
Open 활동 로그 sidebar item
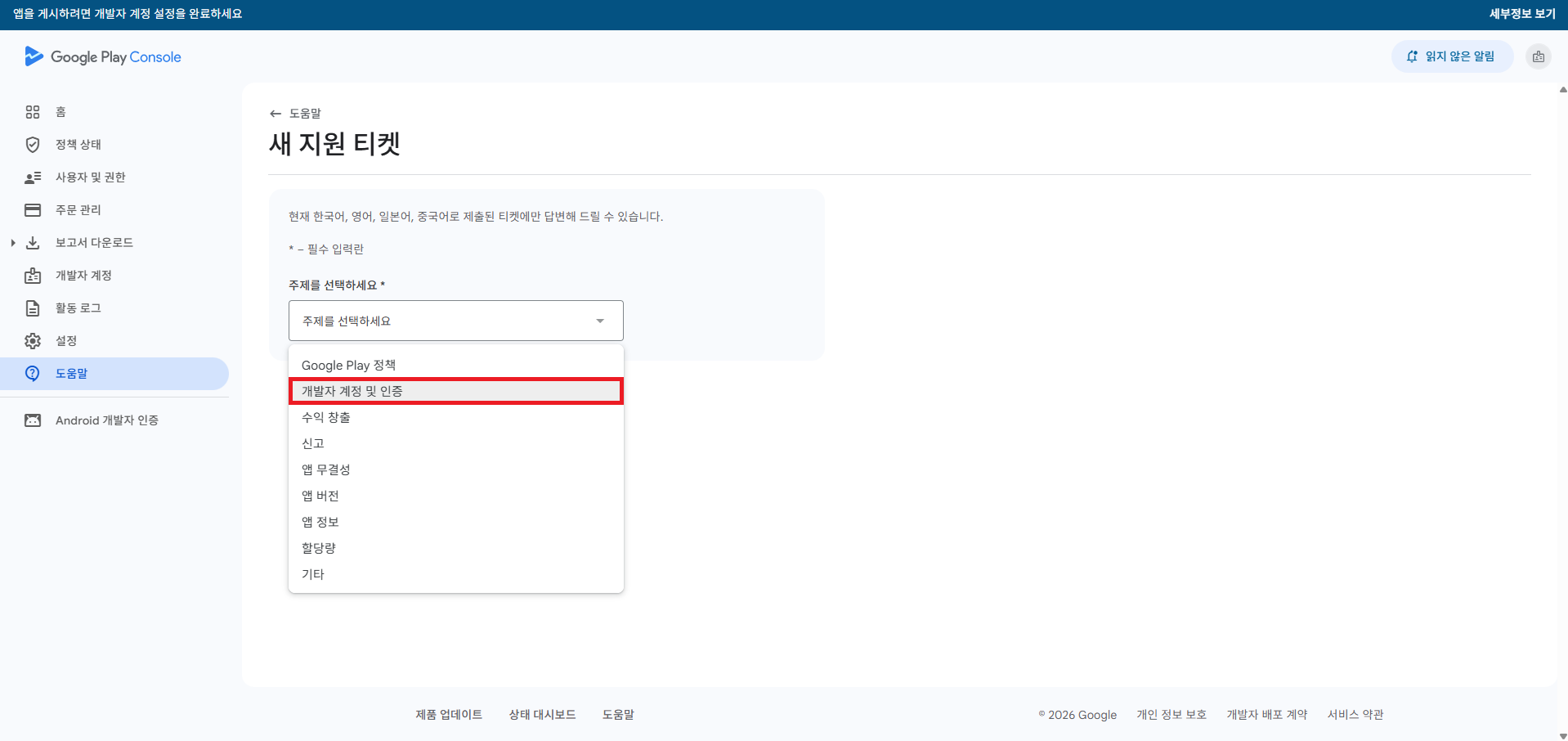(114, 308)
